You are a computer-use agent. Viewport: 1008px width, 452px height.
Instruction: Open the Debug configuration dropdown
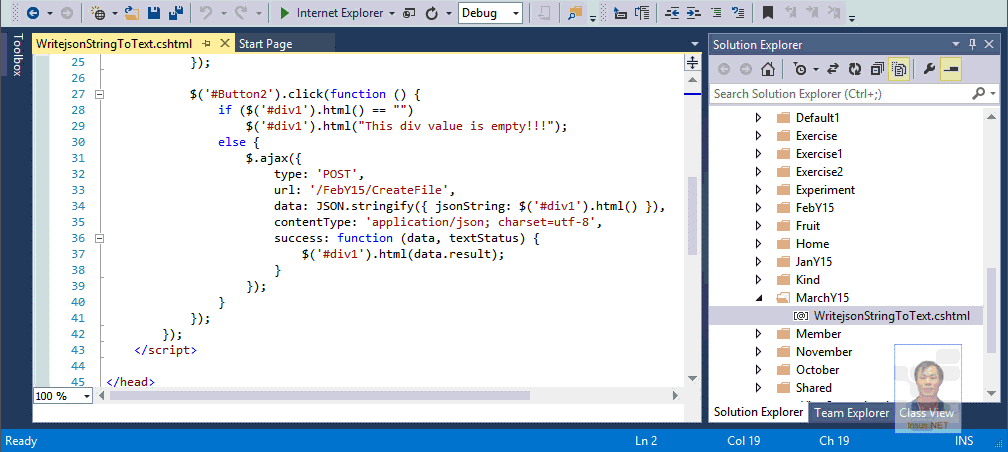coord(516,14)
